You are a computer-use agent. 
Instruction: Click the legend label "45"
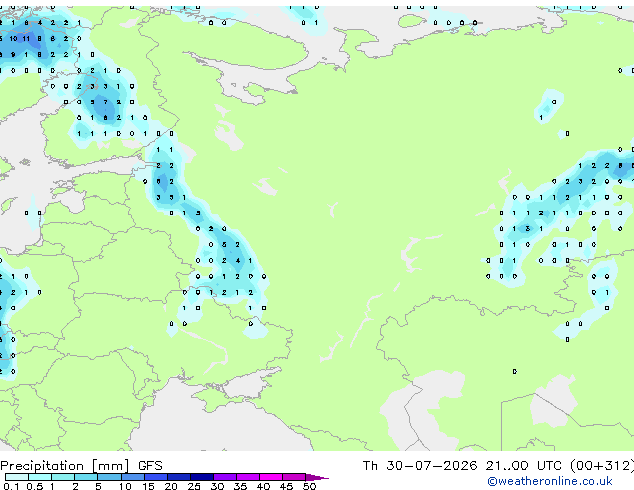pyautogui.click(x=286, y=486)
